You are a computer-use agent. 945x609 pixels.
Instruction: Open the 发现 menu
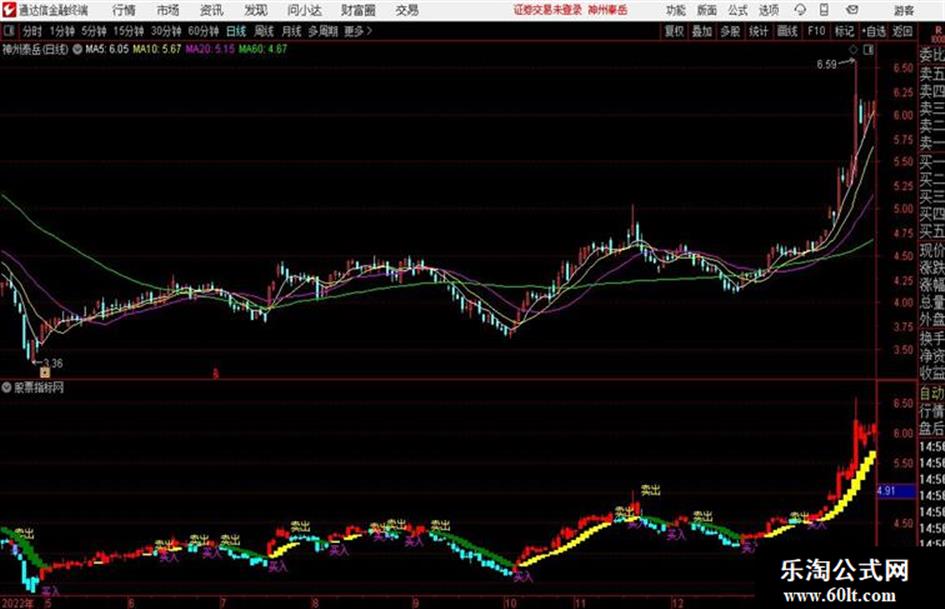click(256, 10)
